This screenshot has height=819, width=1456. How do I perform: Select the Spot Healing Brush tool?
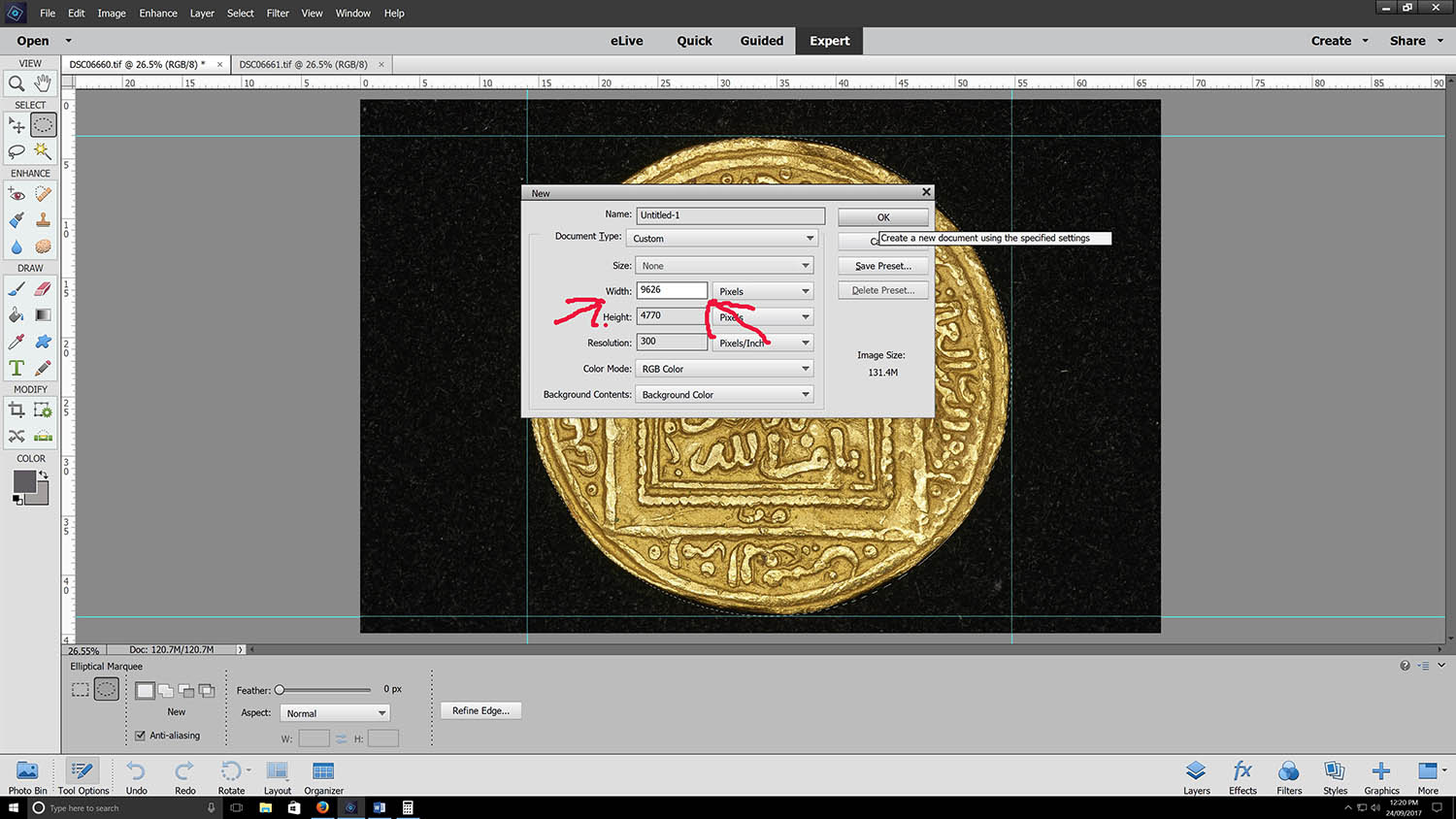pos(43,194)
